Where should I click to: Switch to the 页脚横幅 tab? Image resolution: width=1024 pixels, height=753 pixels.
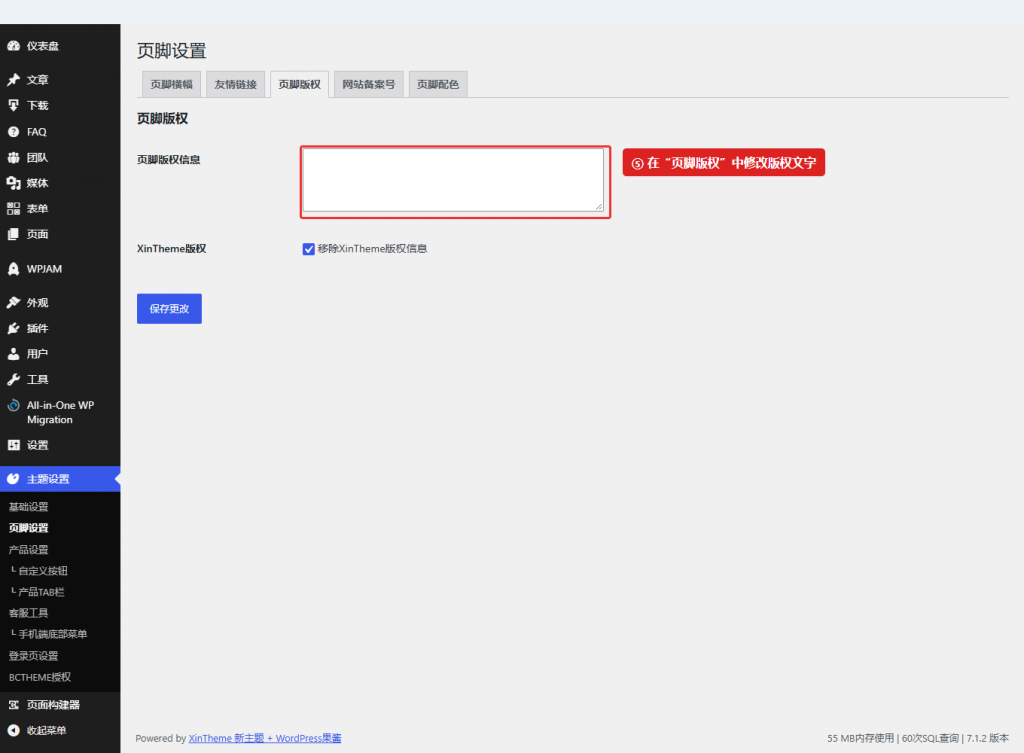(x=172, y=84)
